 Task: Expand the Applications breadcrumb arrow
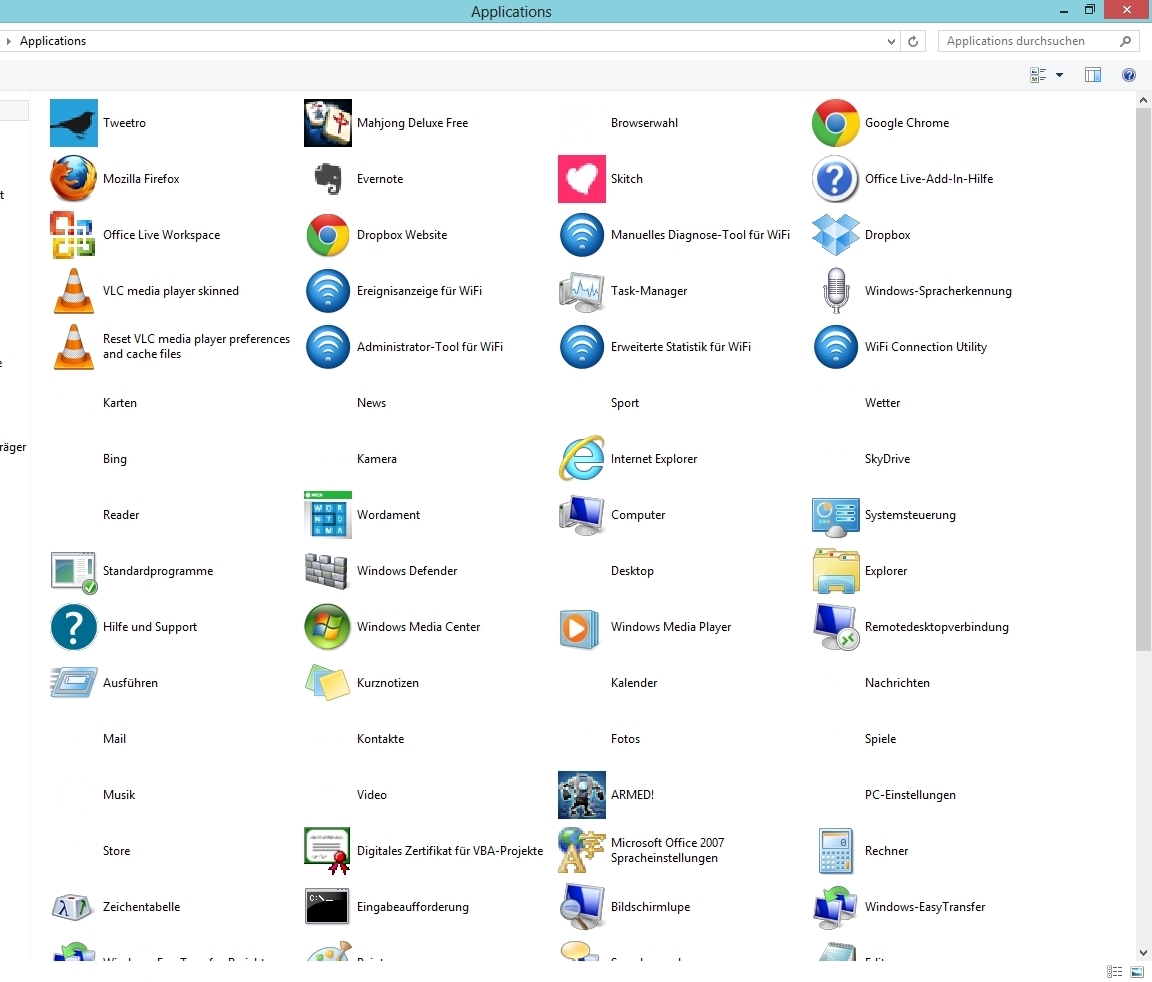8,41
